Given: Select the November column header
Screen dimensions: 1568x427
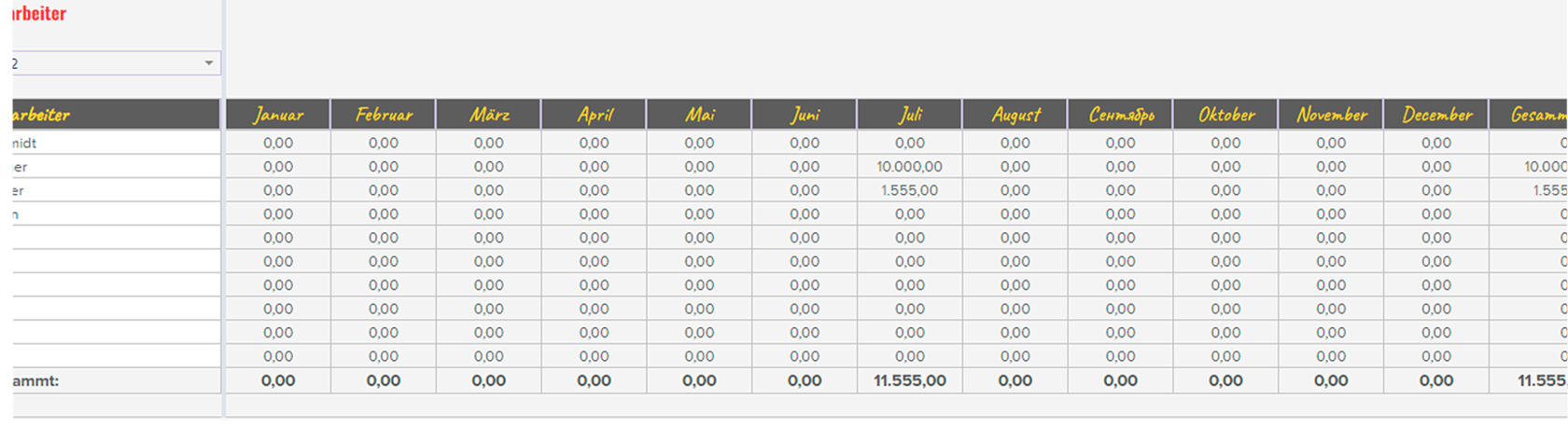Looking at the screenshot, I should point(1331,115).
